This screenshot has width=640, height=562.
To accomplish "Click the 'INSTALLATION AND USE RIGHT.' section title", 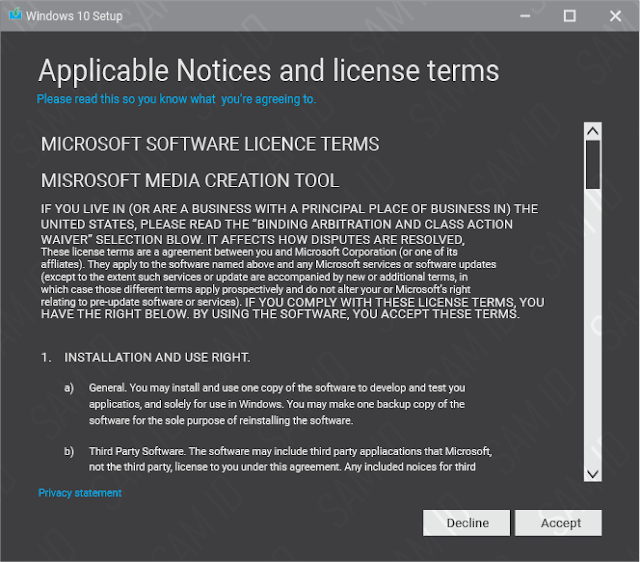I will (x=157, y=358).
